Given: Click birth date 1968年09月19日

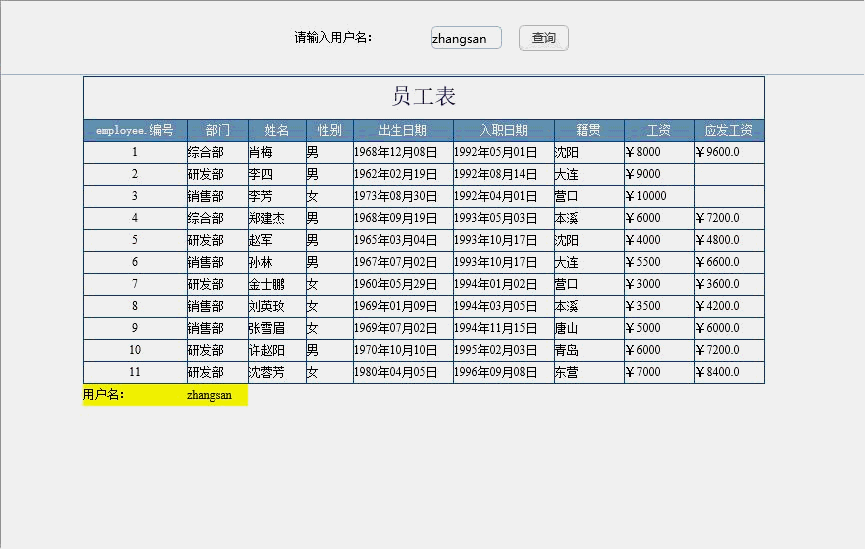Looking at the screenshot, I should [x=403, y=218].
